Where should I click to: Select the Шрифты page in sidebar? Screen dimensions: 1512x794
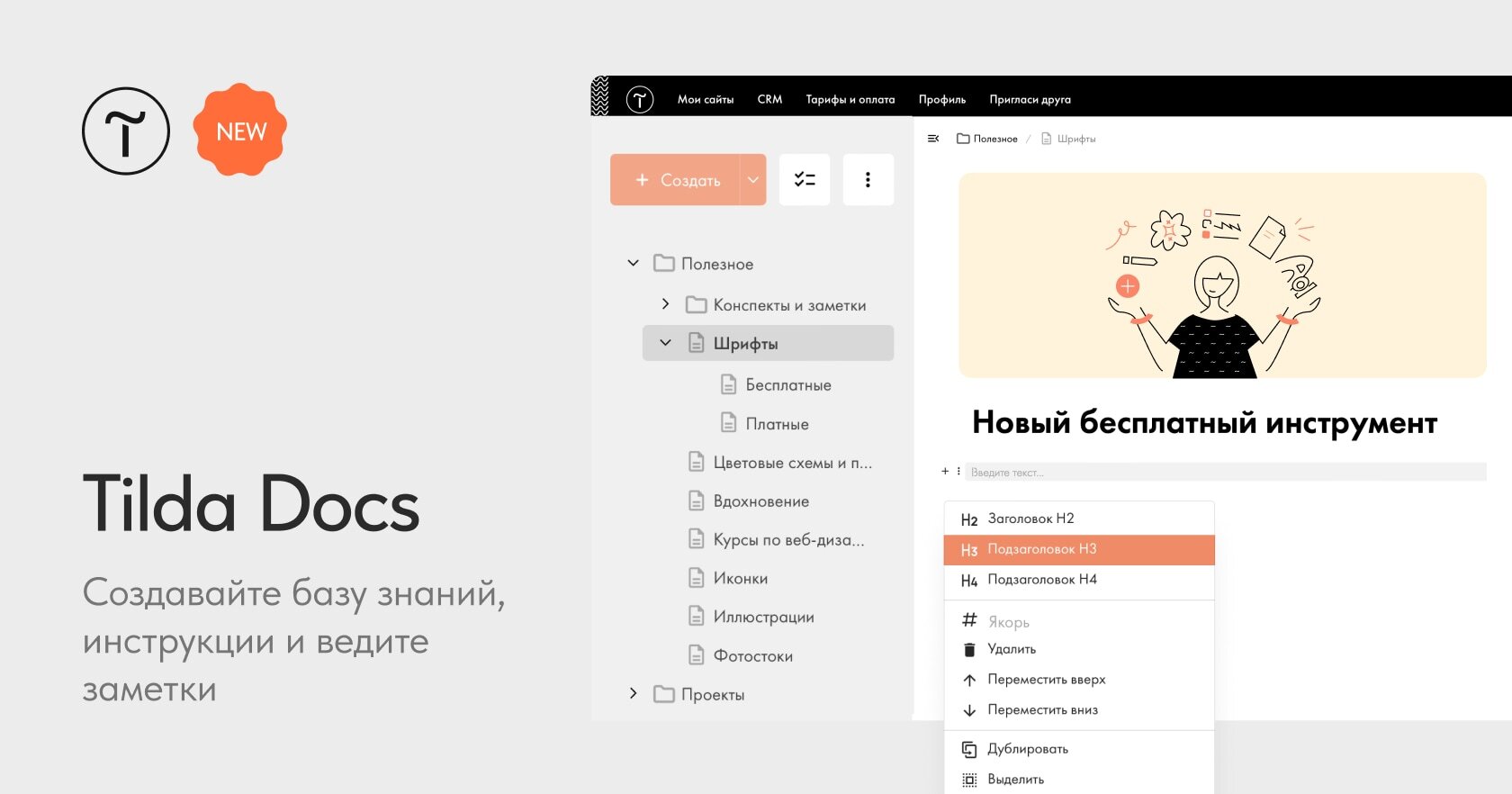(x=768, y=343)
